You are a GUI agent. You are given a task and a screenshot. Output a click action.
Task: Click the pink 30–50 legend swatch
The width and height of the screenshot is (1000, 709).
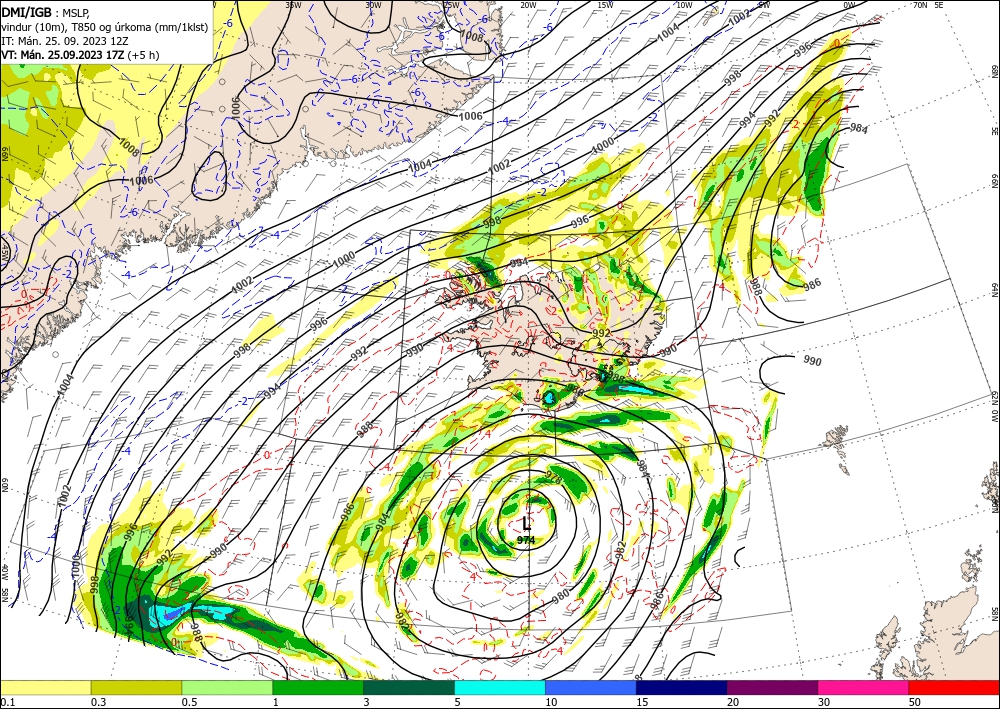864,688
